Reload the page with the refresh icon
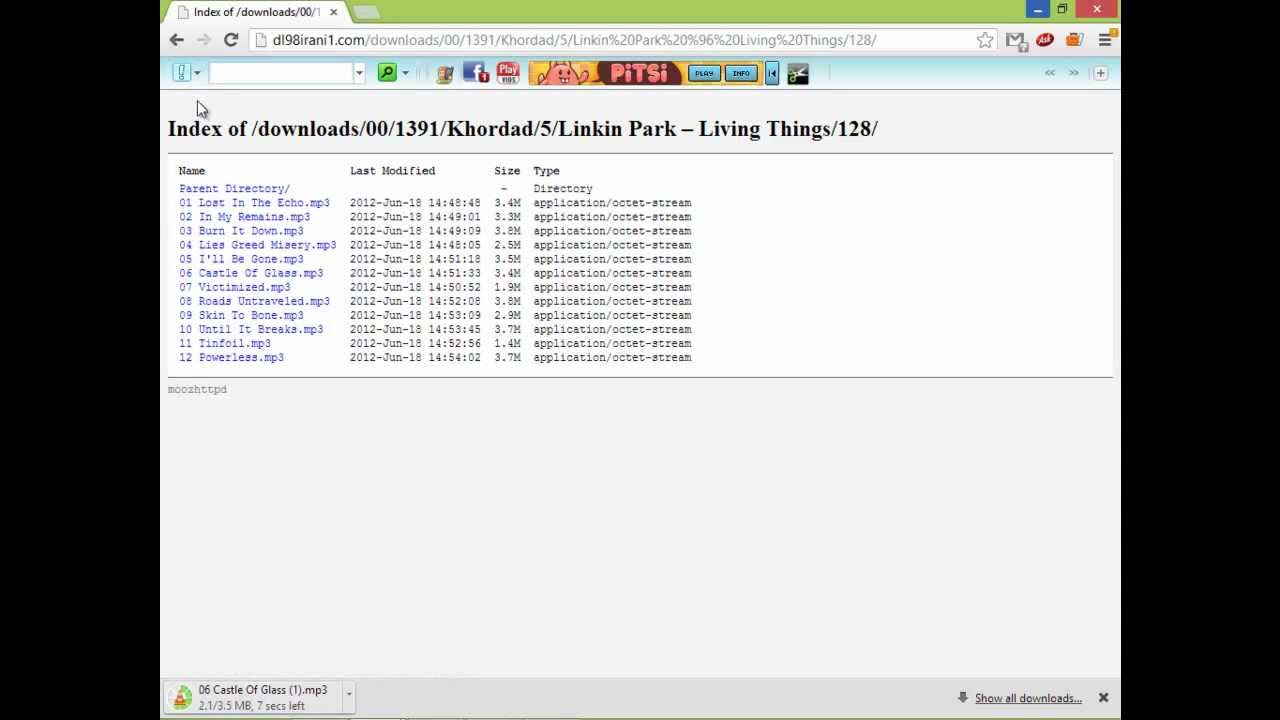The height and width of the screenshot is (720, 1280). [231, 40]
